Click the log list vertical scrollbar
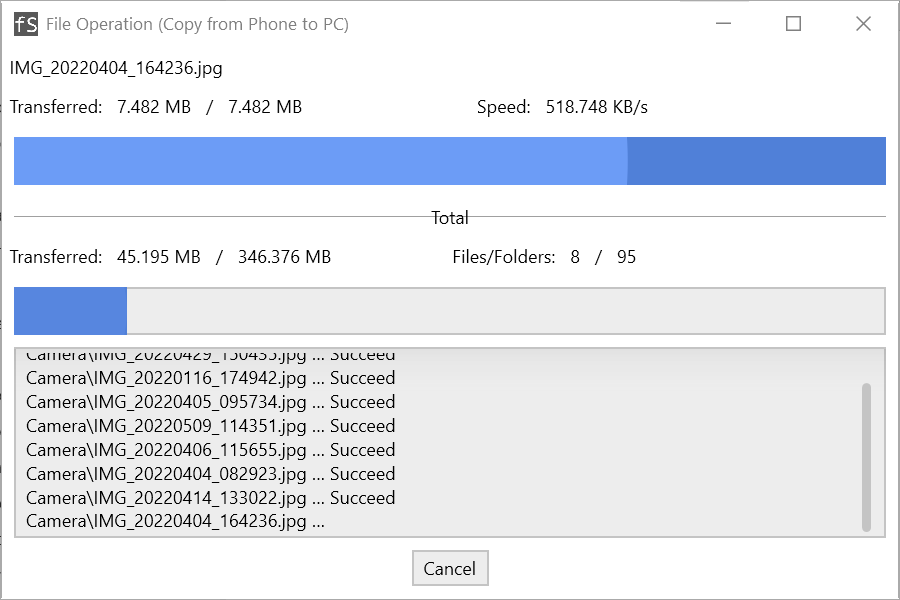The image size is (900, 600). pos(866,457)
